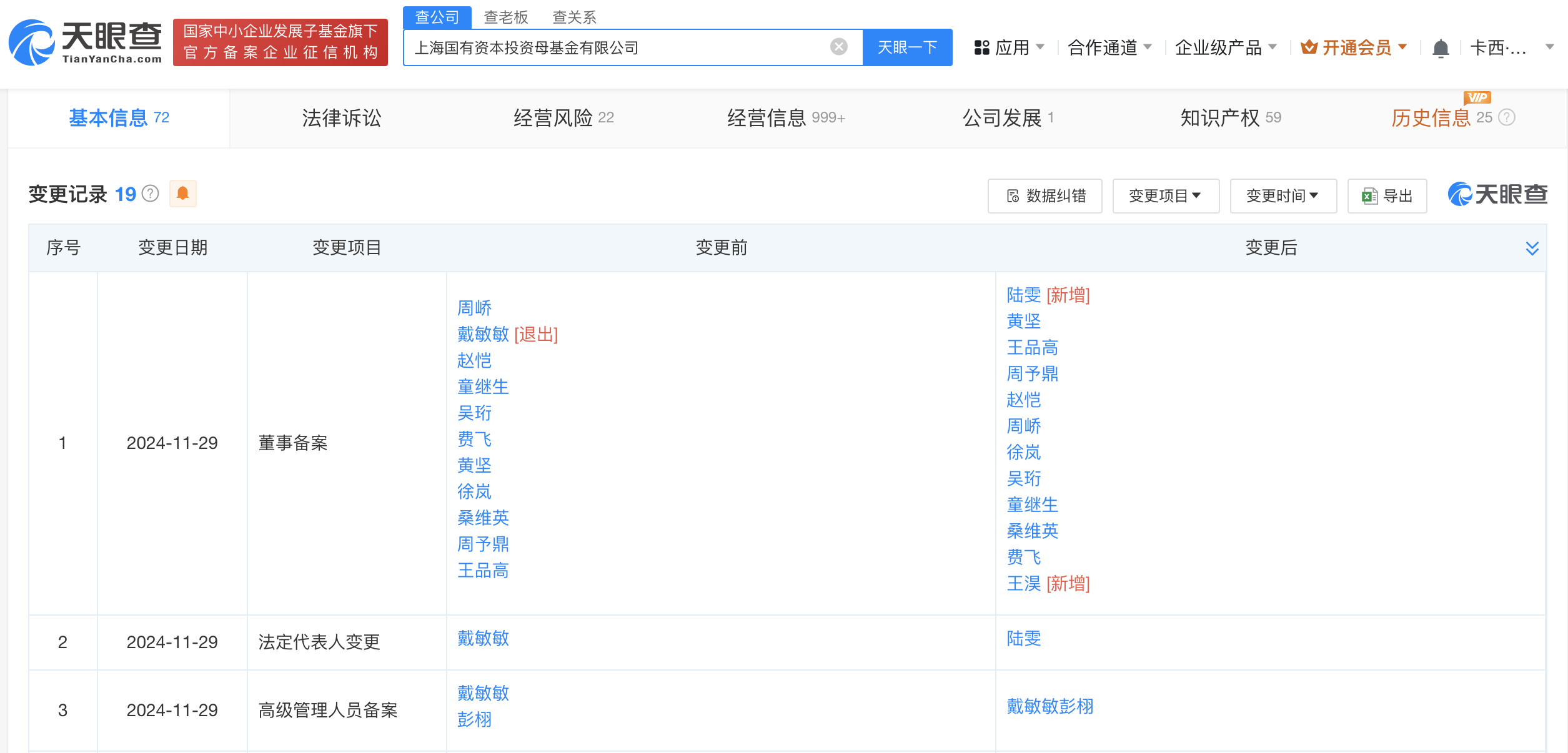Viewport: 1568px width, 753px height.
Task: Open the 变更项目 filter dropdown
Action: coord(1165,196)
